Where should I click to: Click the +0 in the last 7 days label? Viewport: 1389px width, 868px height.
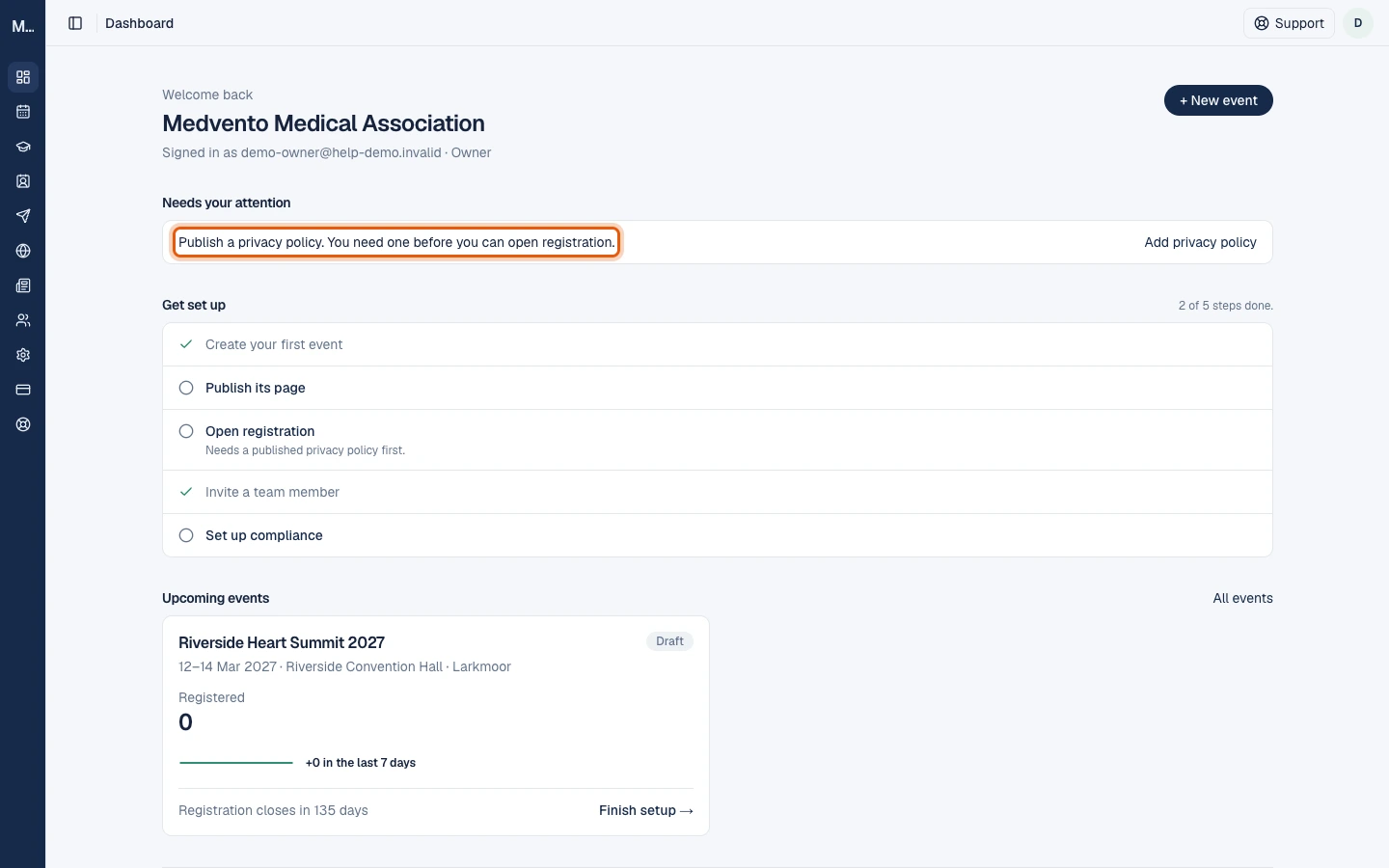(x=361, y=763)
